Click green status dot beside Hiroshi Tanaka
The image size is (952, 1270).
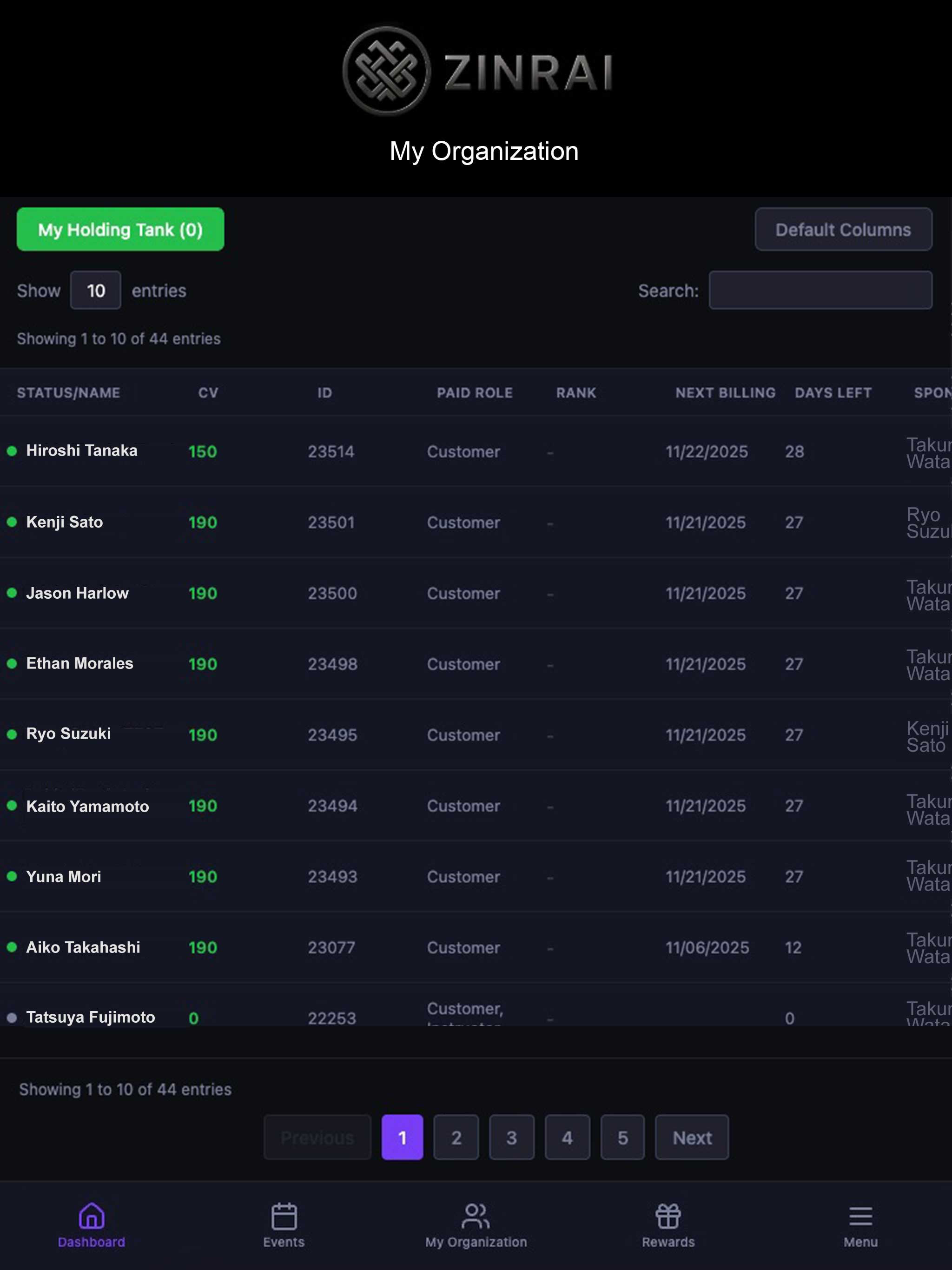12,451
